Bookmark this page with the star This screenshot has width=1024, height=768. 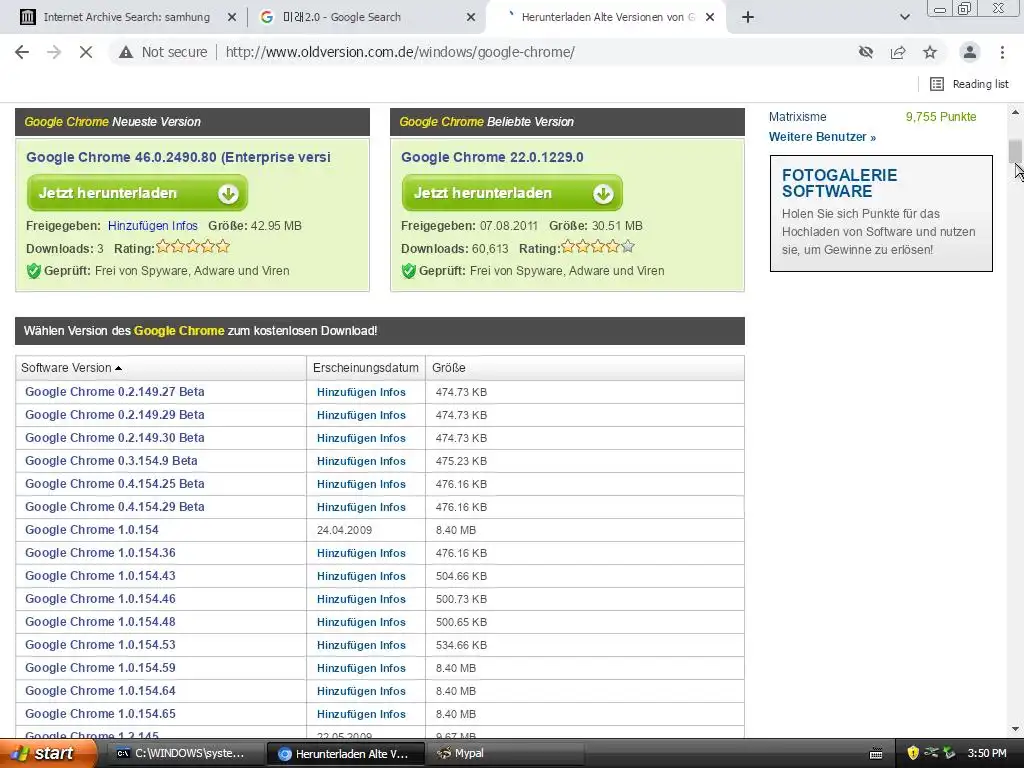pyautogui.click(x=930, y=52)
